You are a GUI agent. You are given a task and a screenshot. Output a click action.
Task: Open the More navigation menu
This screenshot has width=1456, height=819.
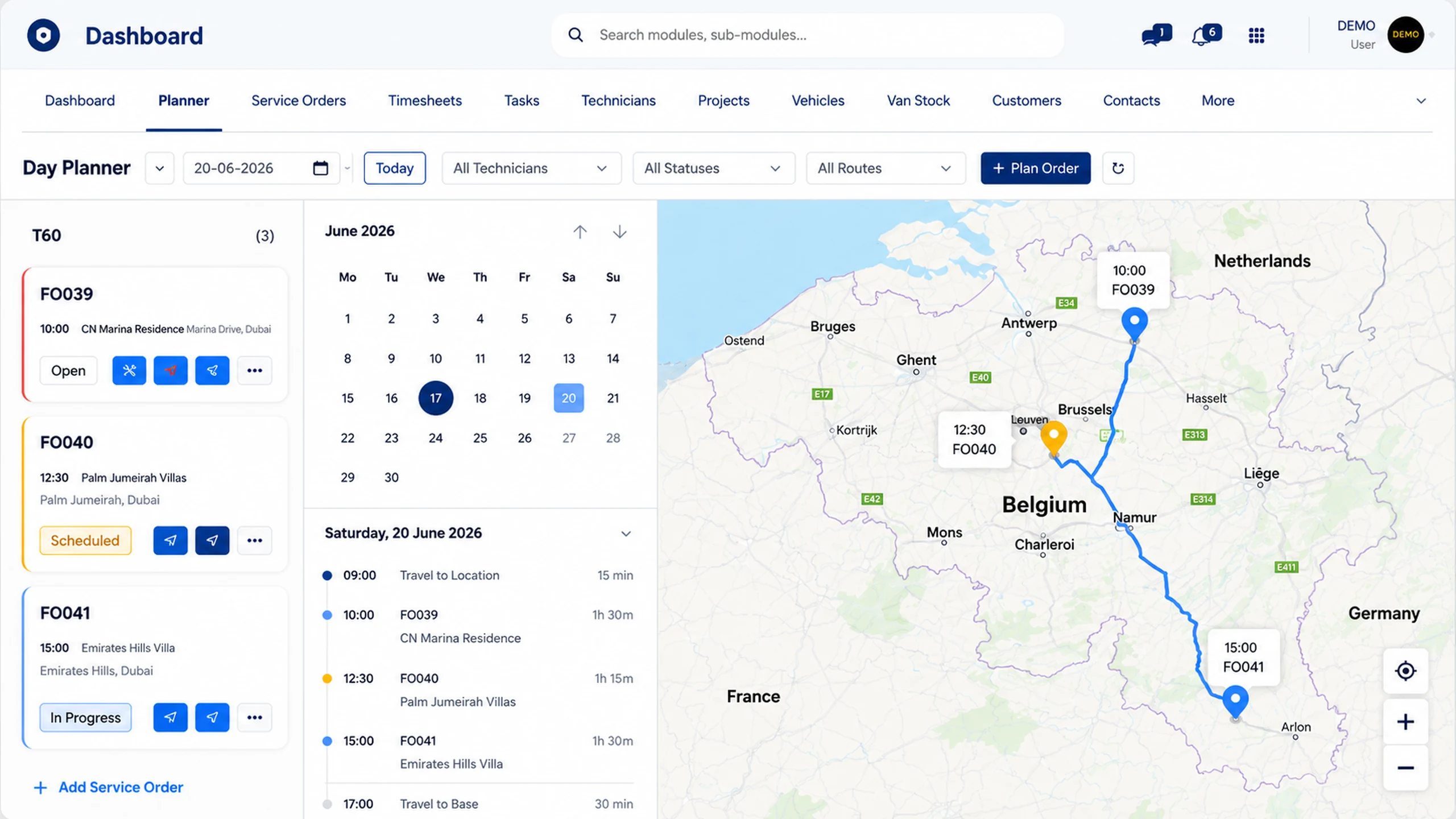pyautogui.click(x=1218, y=101)
